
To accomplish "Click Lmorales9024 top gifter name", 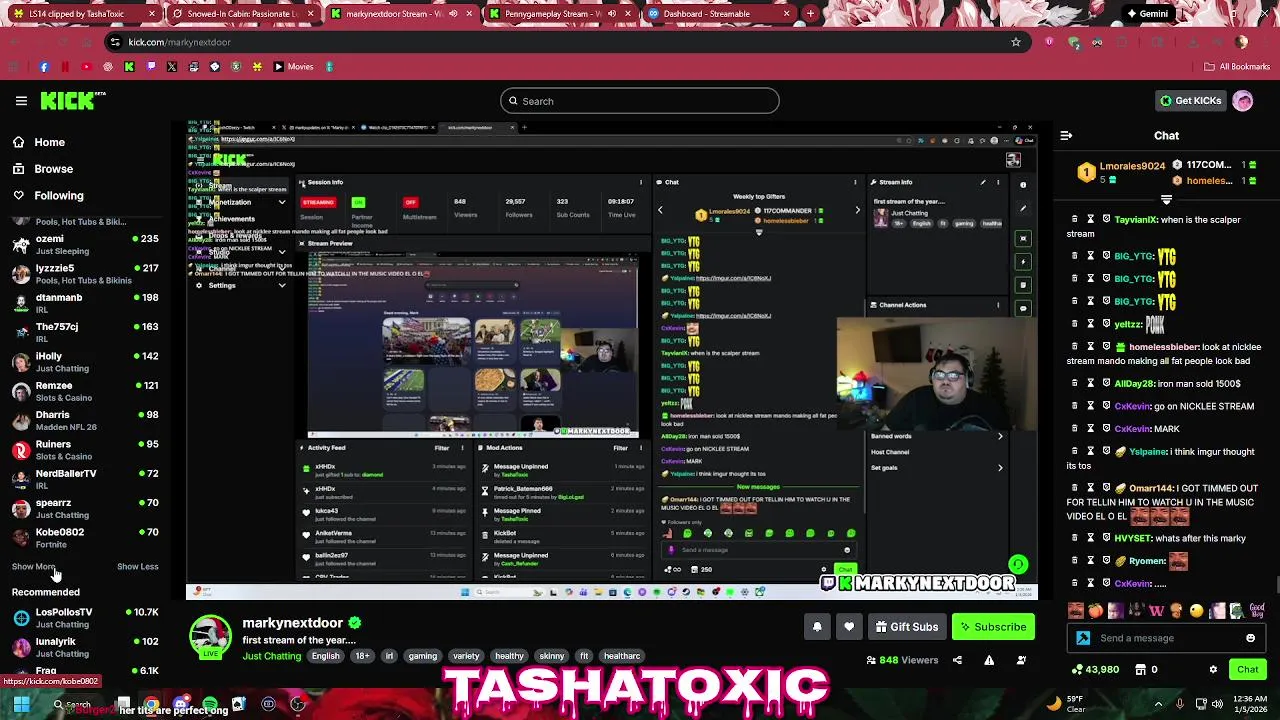I will coord(1132,166).
